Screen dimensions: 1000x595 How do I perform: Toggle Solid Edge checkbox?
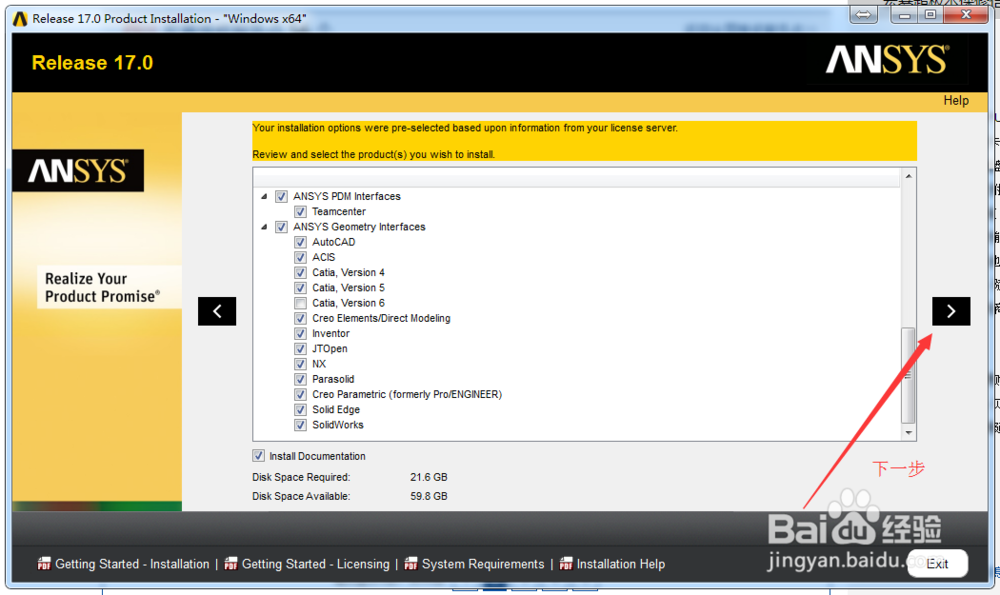300,410
